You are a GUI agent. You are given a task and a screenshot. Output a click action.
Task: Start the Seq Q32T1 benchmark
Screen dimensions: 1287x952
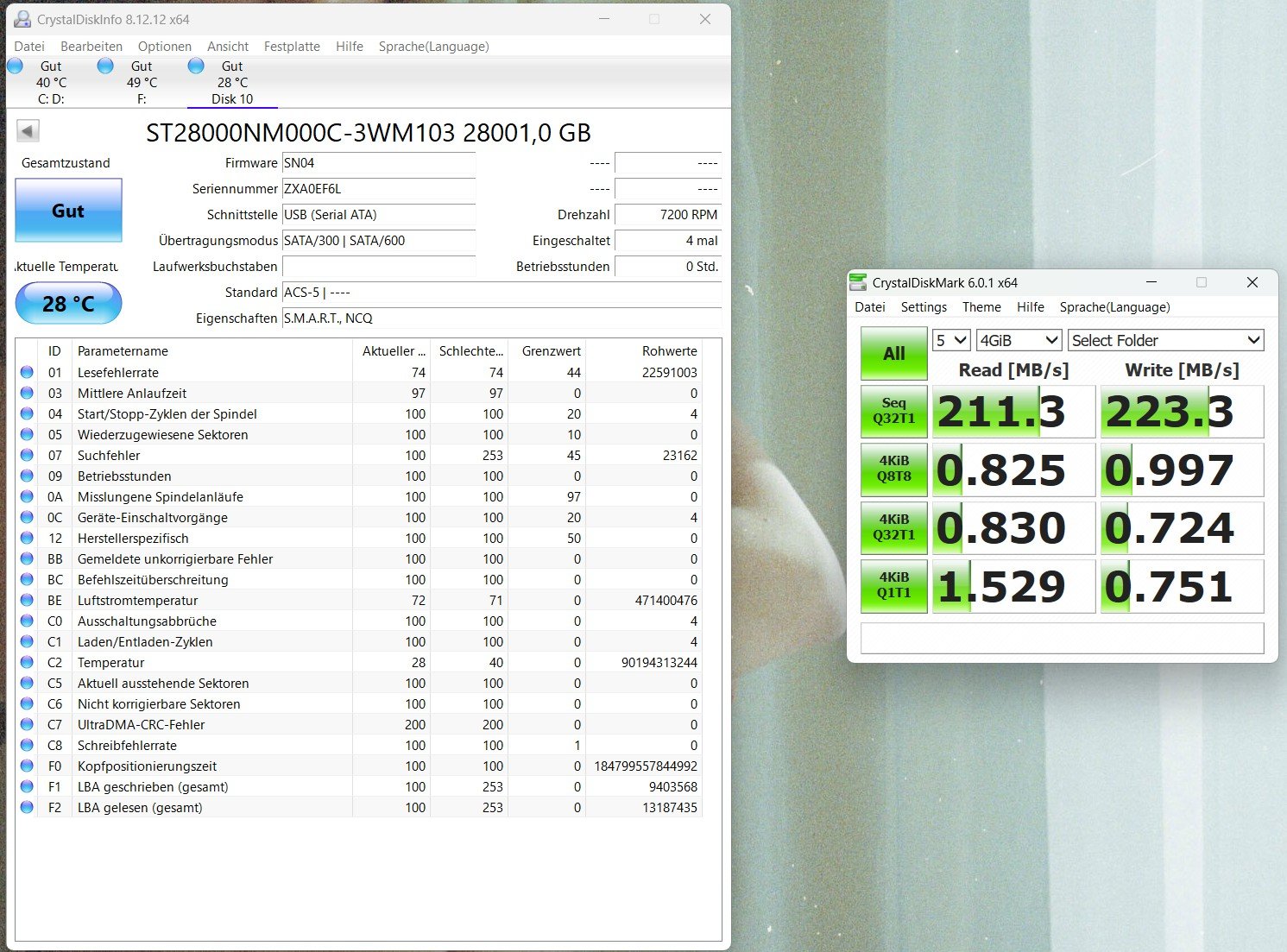point(894,411)
